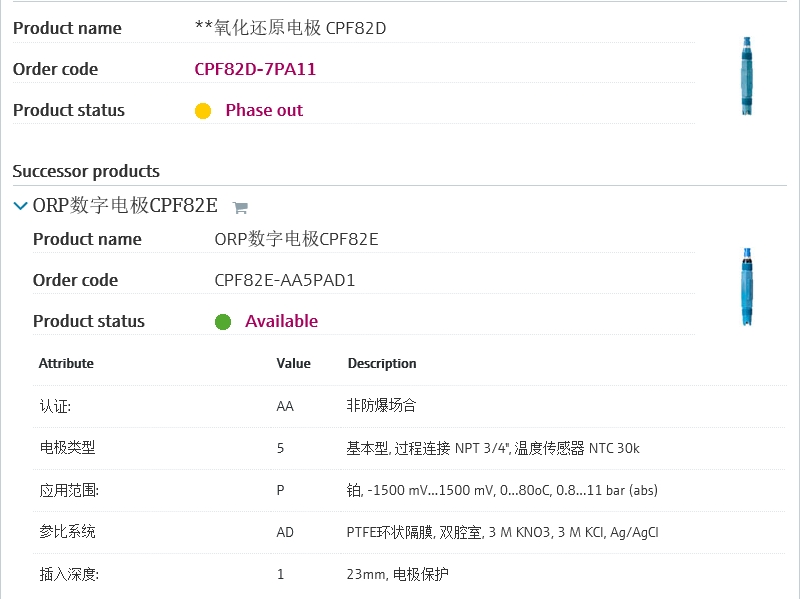Open the CPF82E successor product image
This screenshot has height=599, width=800.
pos(746,288)
